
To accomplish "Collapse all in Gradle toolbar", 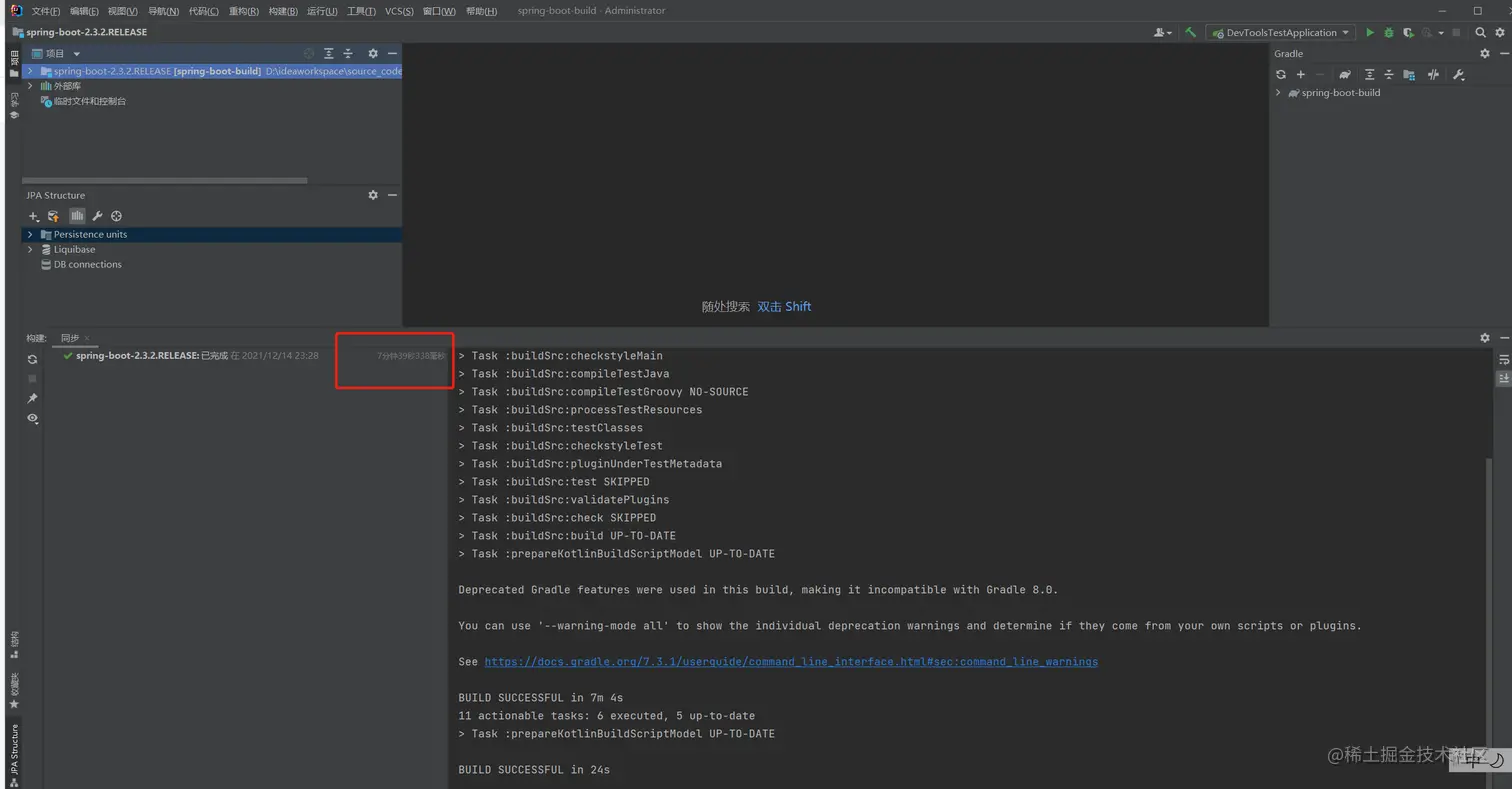I will pyautogui.click(x=1389, y=75).
